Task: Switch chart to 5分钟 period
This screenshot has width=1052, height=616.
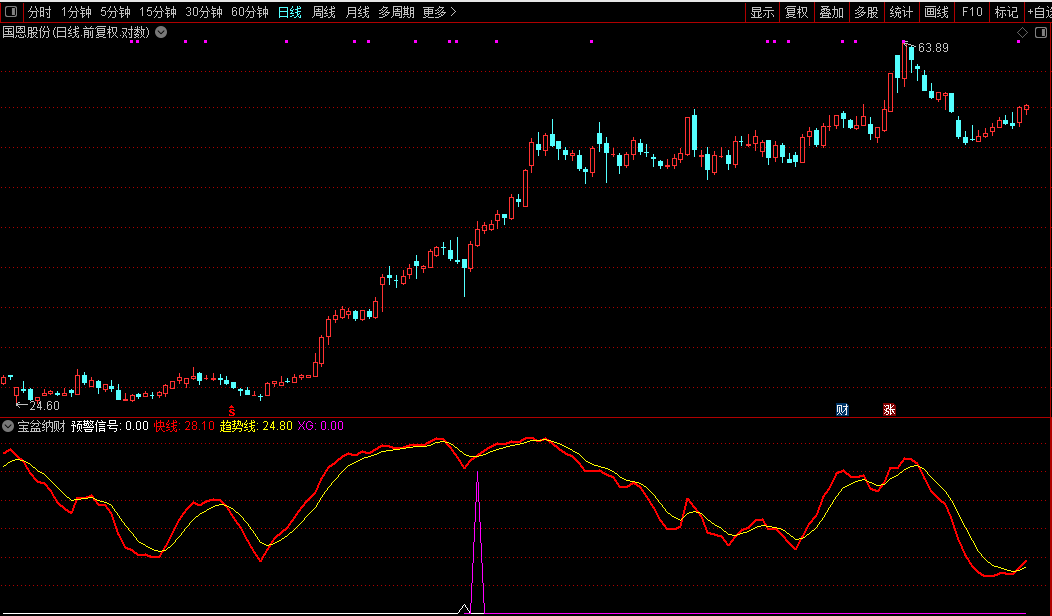Action: [115, 13]
